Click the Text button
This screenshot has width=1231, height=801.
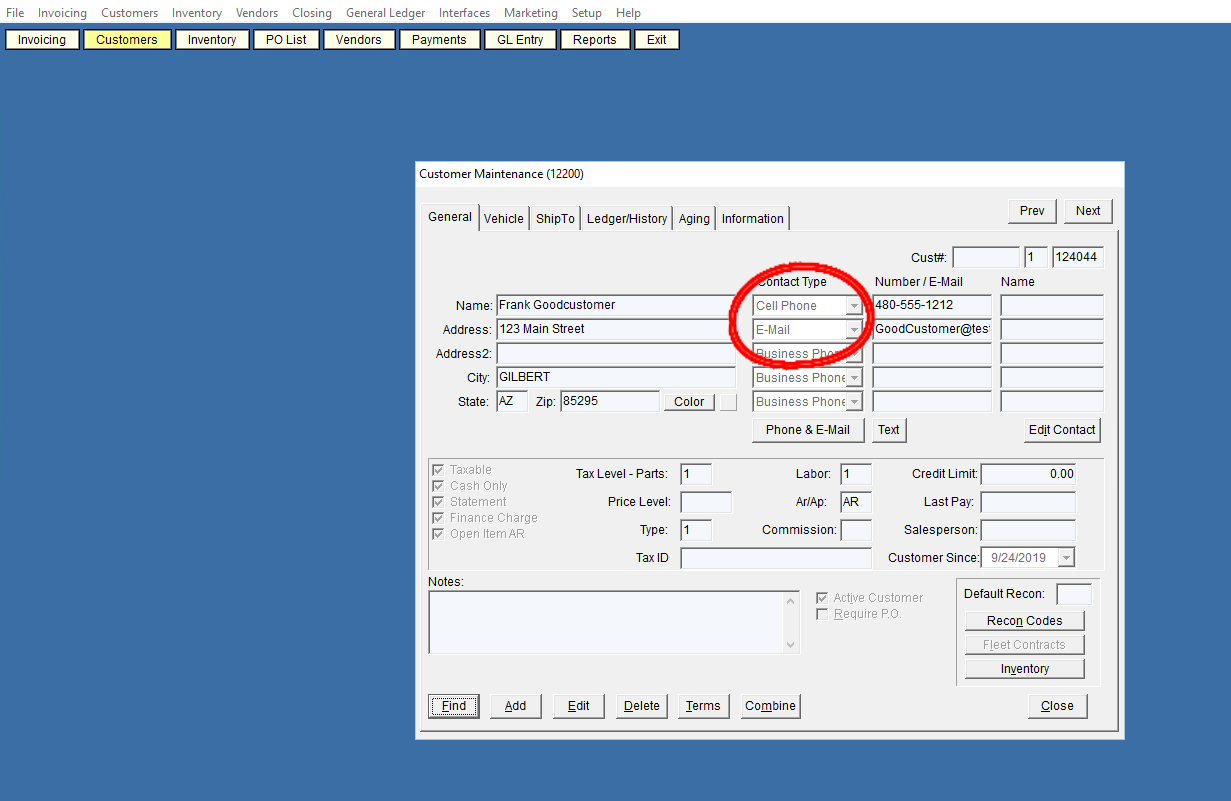(889, 430)
